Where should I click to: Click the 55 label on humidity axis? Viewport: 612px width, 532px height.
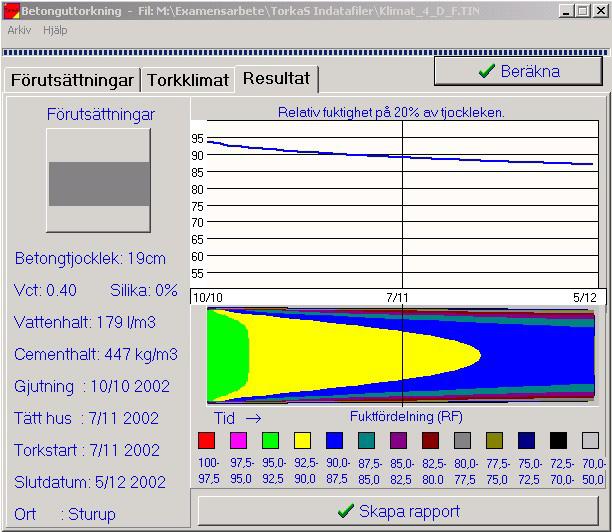click(x=197, y=274)
